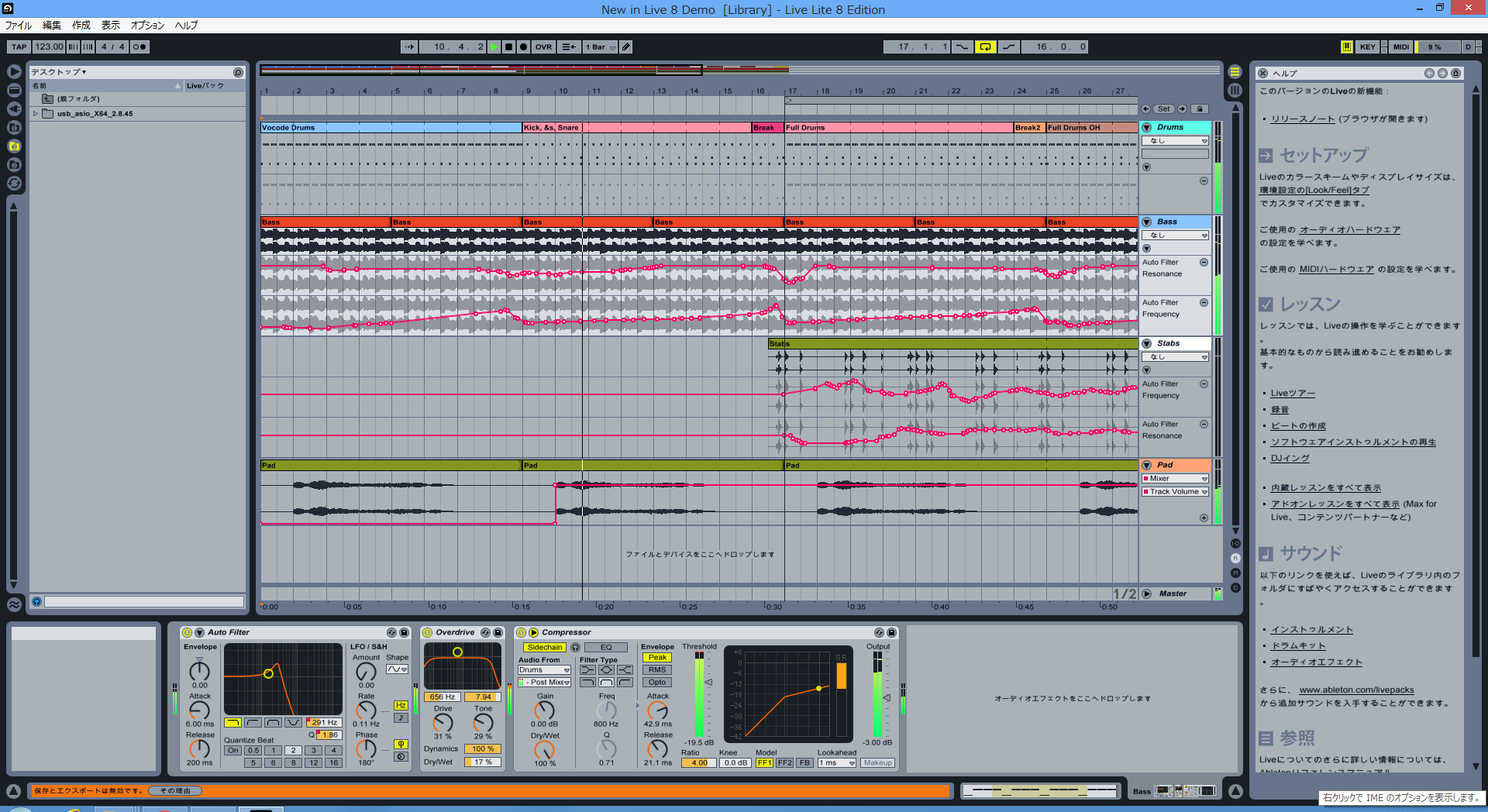Viewport: 1488px width, 812px height.
Task: Click the transport Play button
Action: [494, 47]
